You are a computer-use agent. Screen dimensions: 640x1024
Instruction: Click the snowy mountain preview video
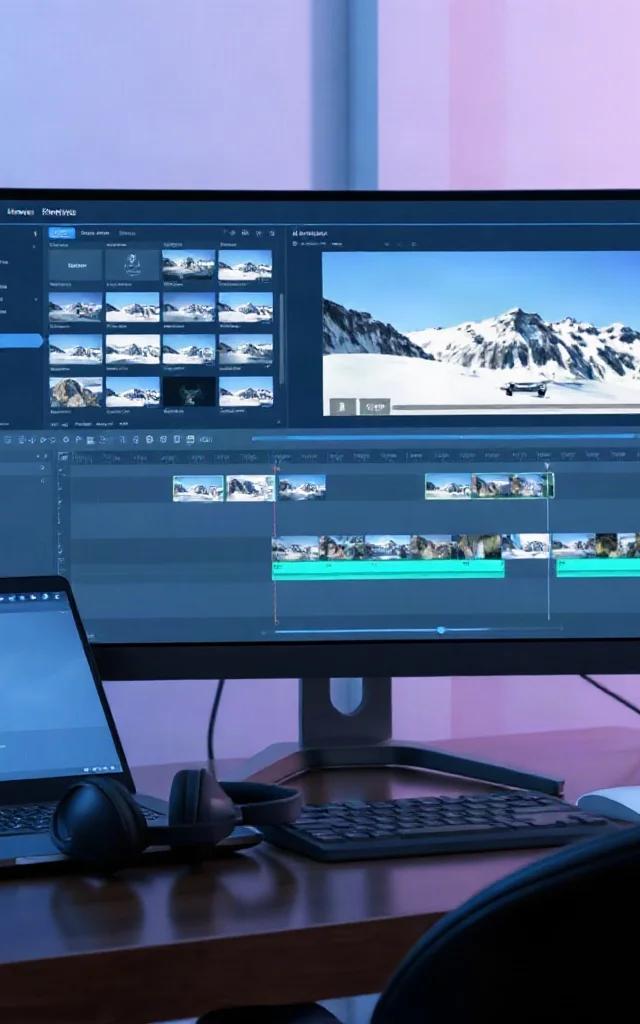pos(481,333)
